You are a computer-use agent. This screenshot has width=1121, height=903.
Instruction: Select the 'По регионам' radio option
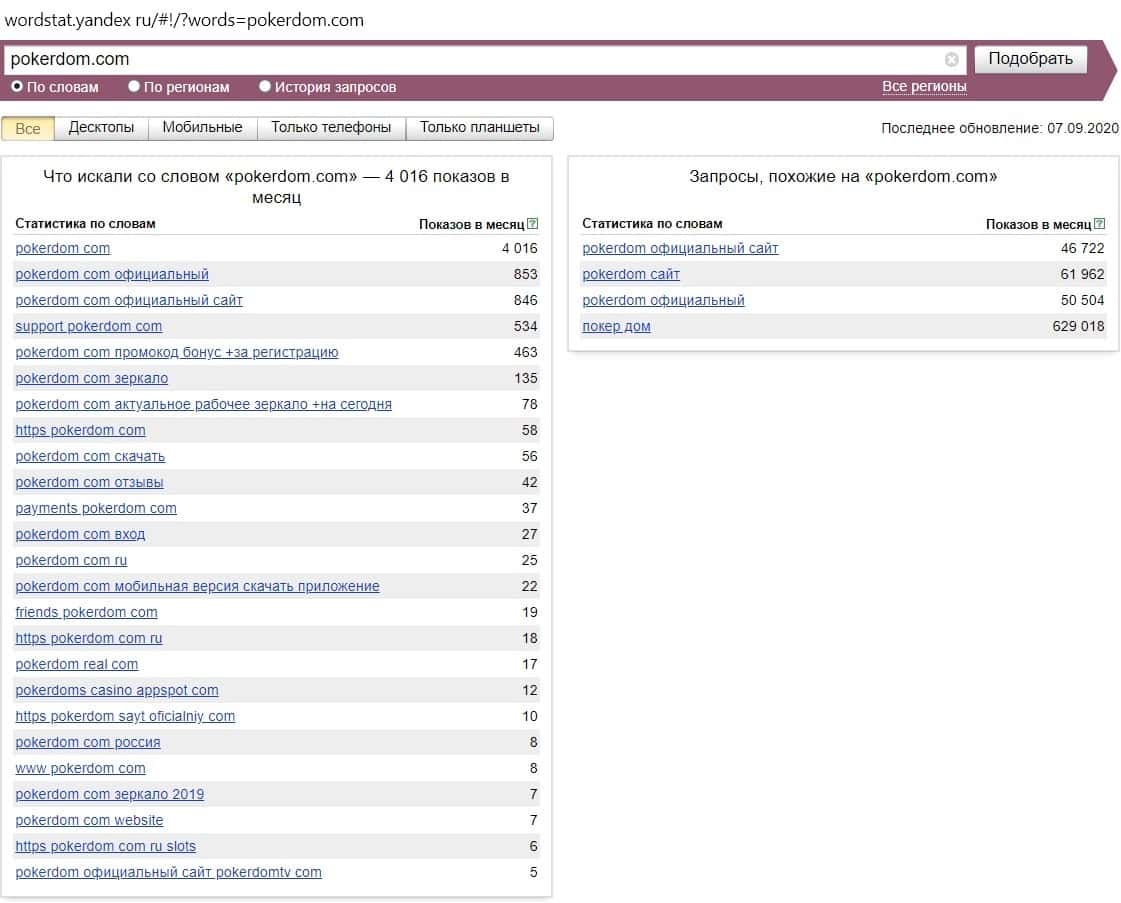(134, 87)
